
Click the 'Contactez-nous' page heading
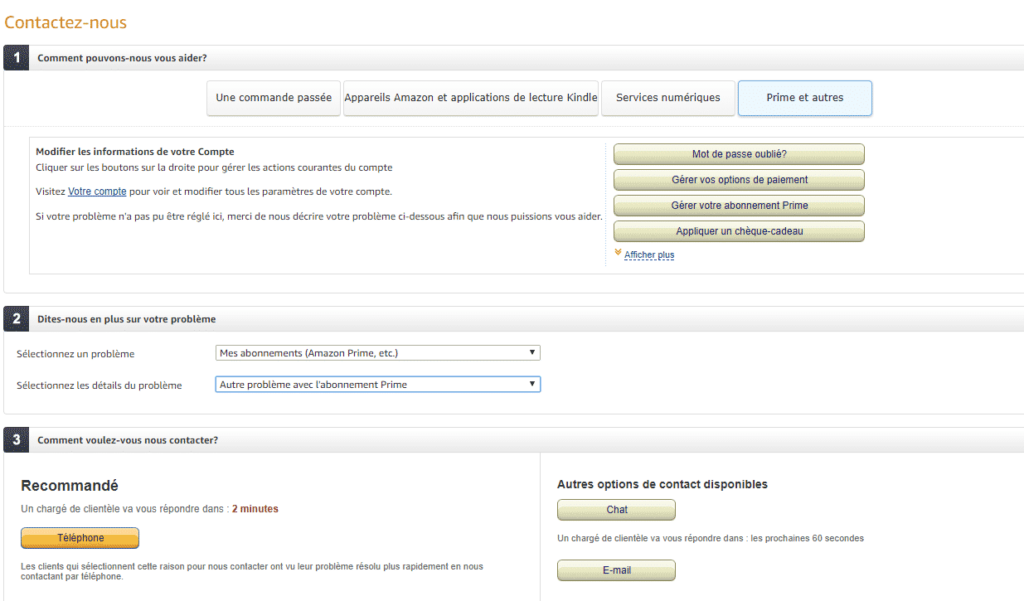pos(66,22)
